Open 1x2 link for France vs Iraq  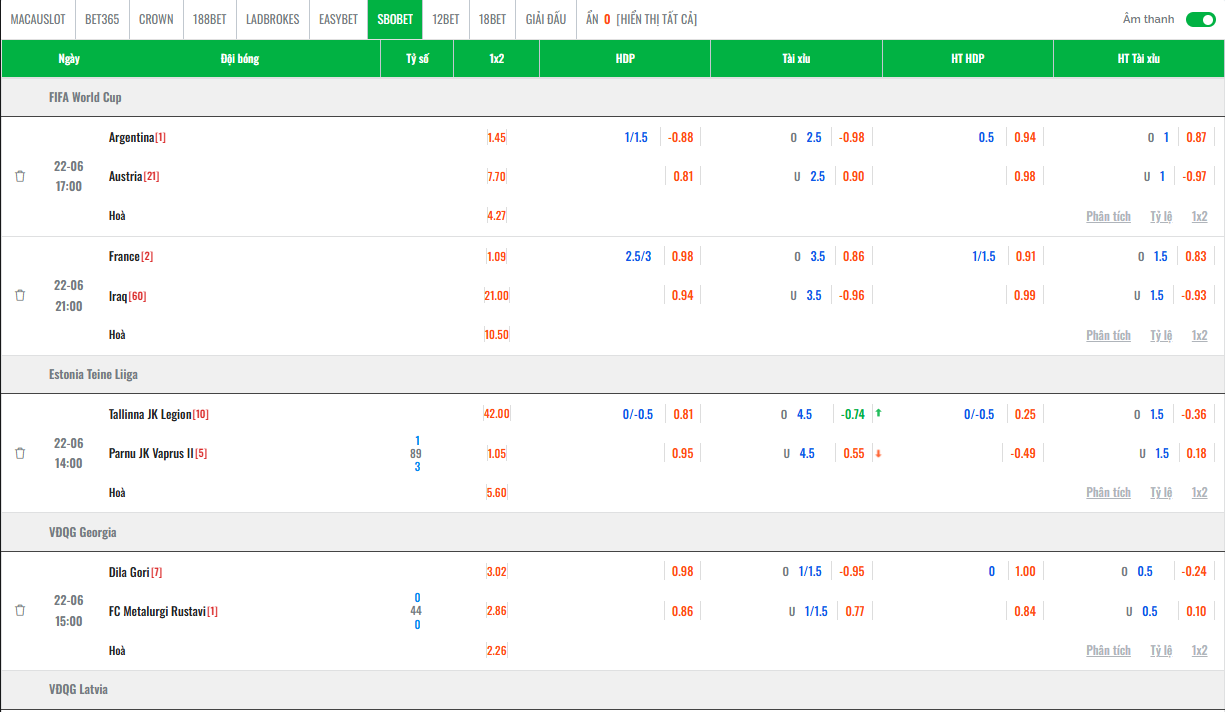[1199, 335]
